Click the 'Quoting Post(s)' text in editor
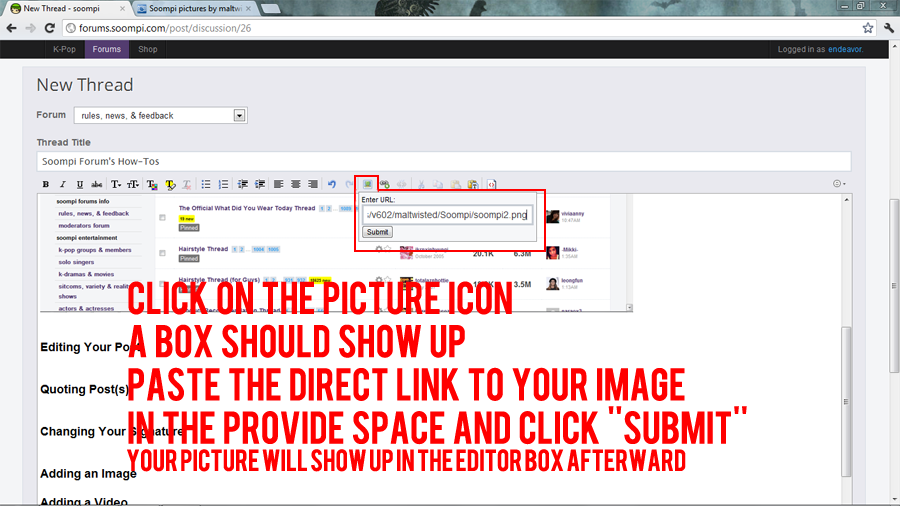 (x=84, y=390)
